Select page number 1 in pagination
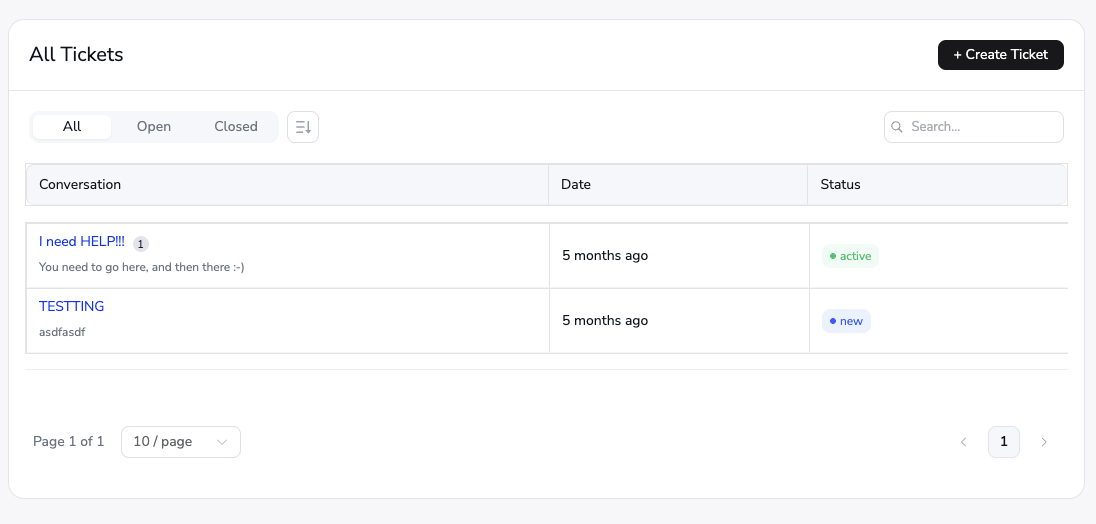The image size is (1096, 524). point(1004,442)
